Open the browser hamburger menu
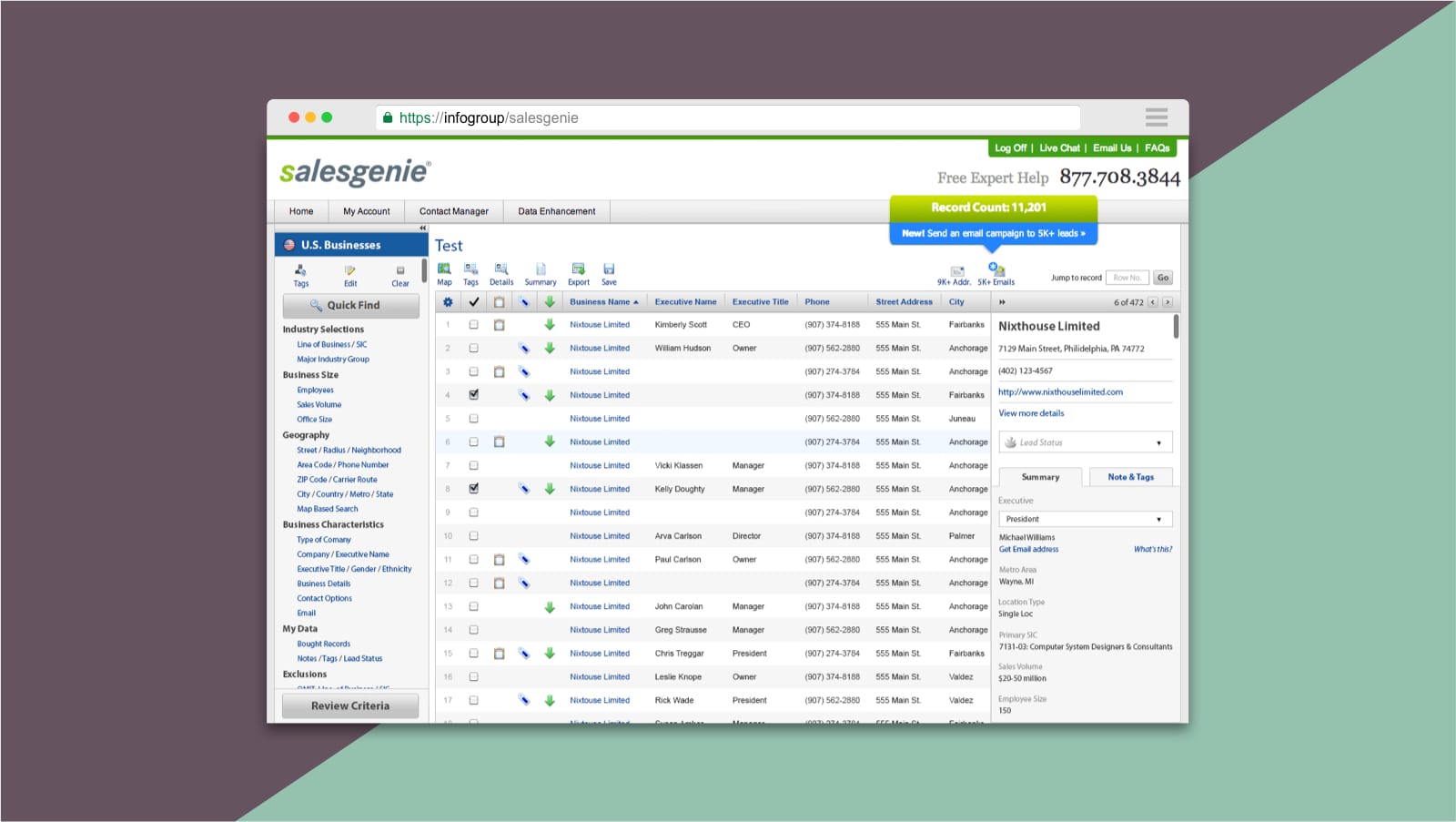This screenshot has height=822, width=1456. coord(1157,117)
